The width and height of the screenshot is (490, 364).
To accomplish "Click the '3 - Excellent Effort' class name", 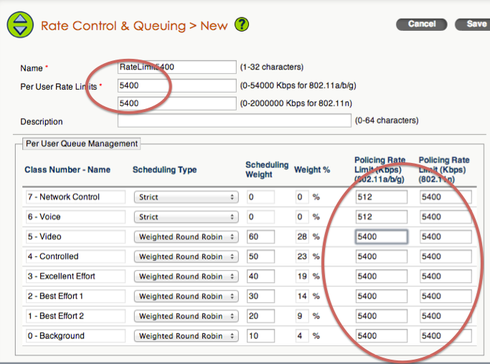I will pos(76,276).
